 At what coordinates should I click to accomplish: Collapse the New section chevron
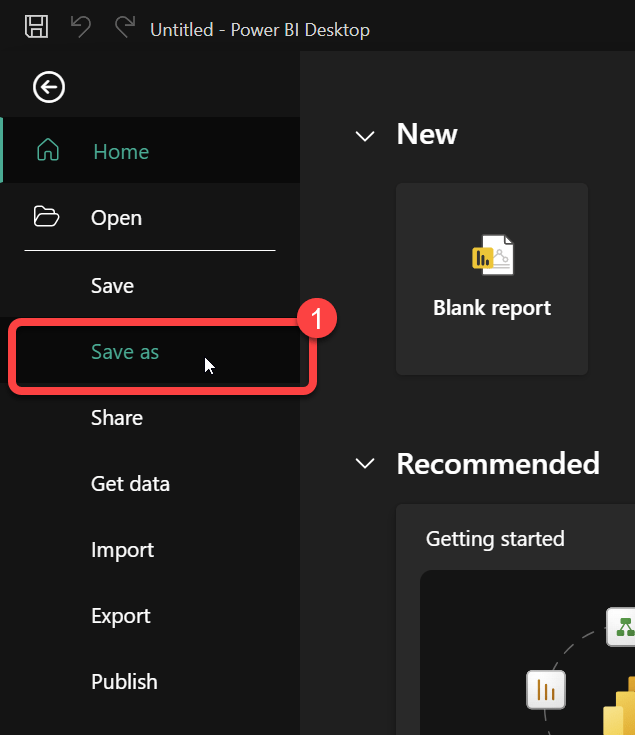[365, 136]
